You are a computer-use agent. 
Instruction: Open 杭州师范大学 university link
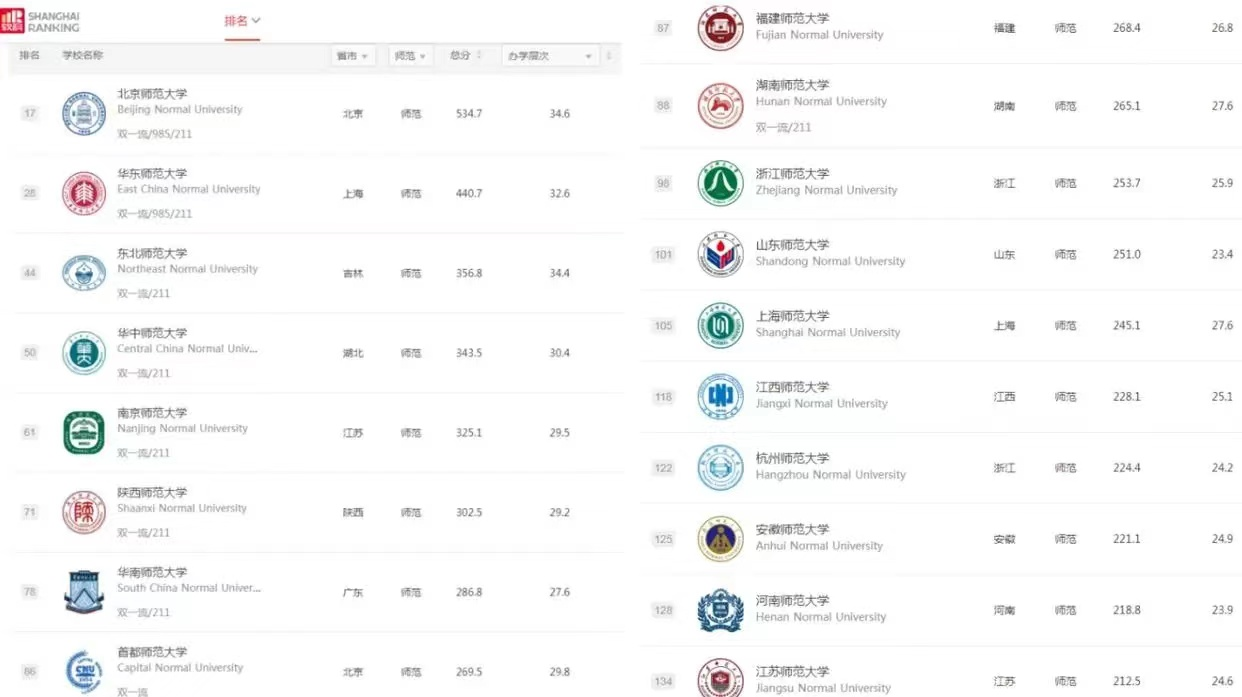pos(792,458)
